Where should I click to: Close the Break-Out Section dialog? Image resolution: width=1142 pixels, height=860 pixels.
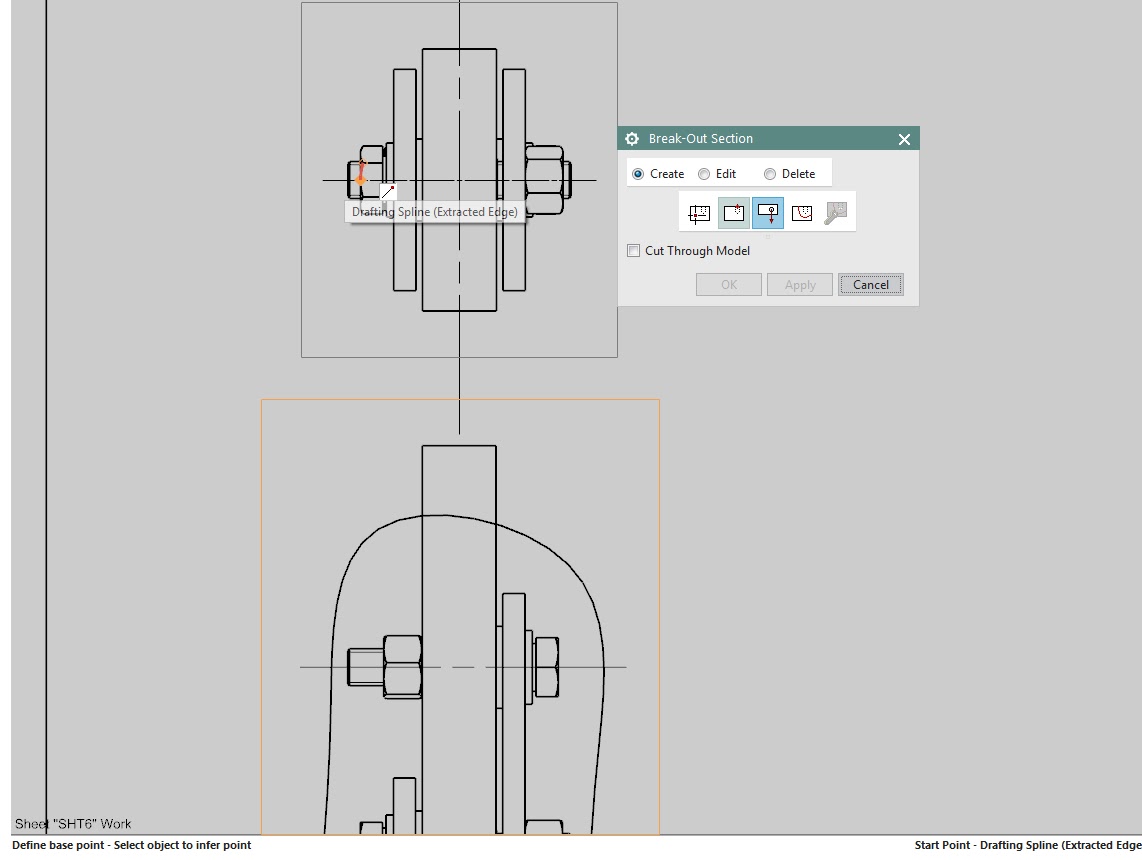pyautogui.click(x=904, y=138)
